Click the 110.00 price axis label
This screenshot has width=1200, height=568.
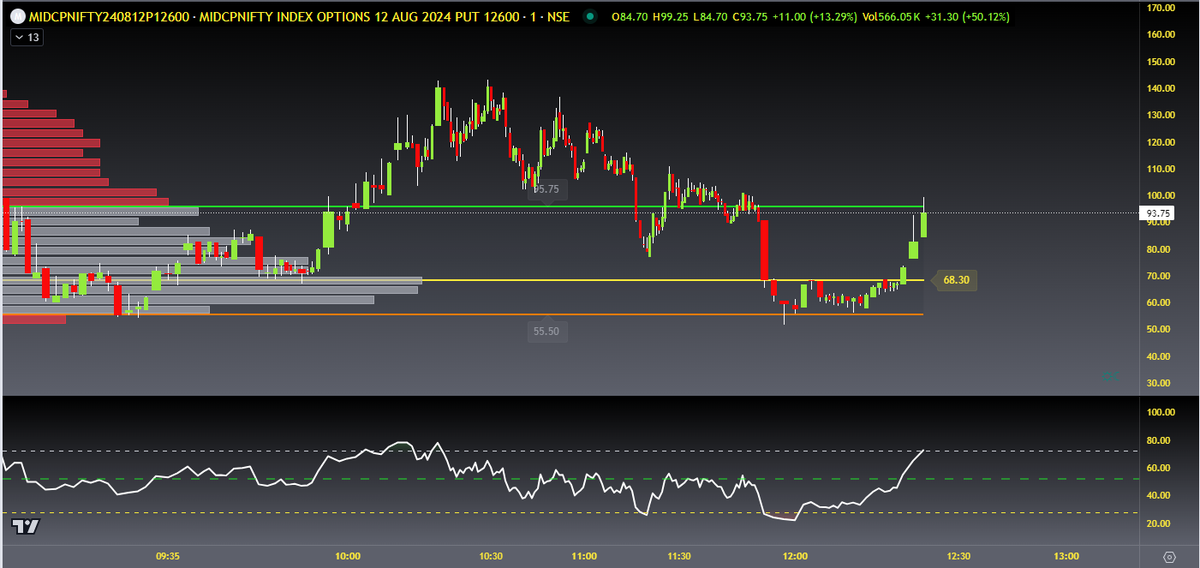(x=1160, y=169)
